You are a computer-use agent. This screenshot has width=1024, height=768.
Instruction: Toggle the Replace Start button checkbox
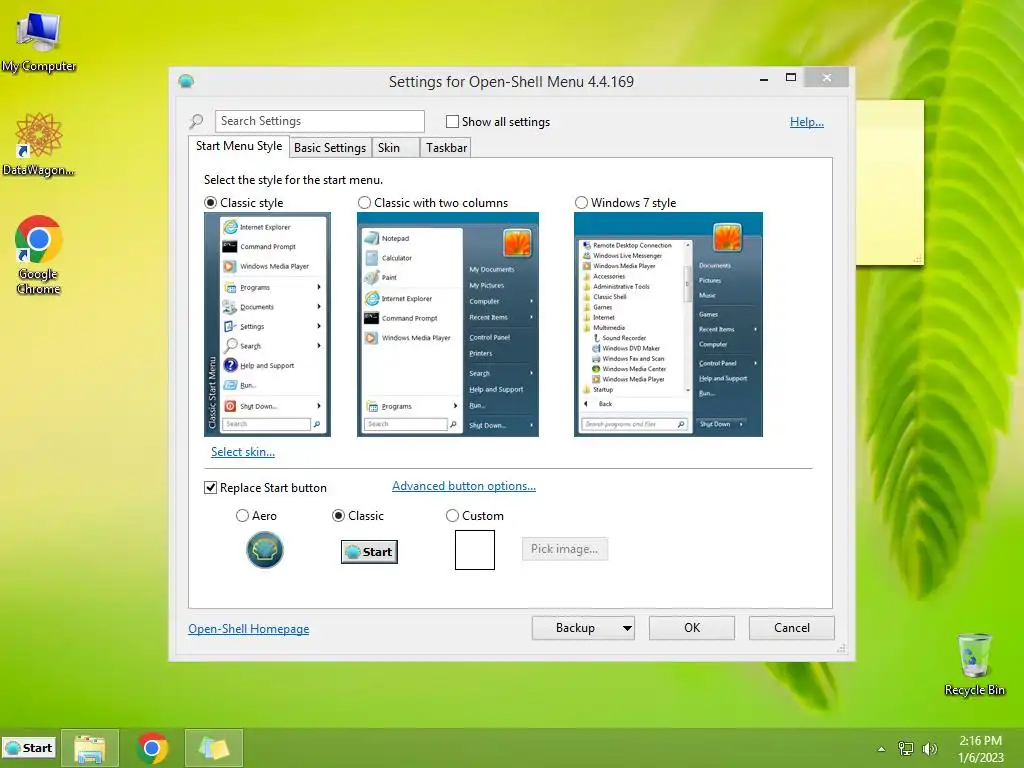pyautogui.click(x=210, y=488)
